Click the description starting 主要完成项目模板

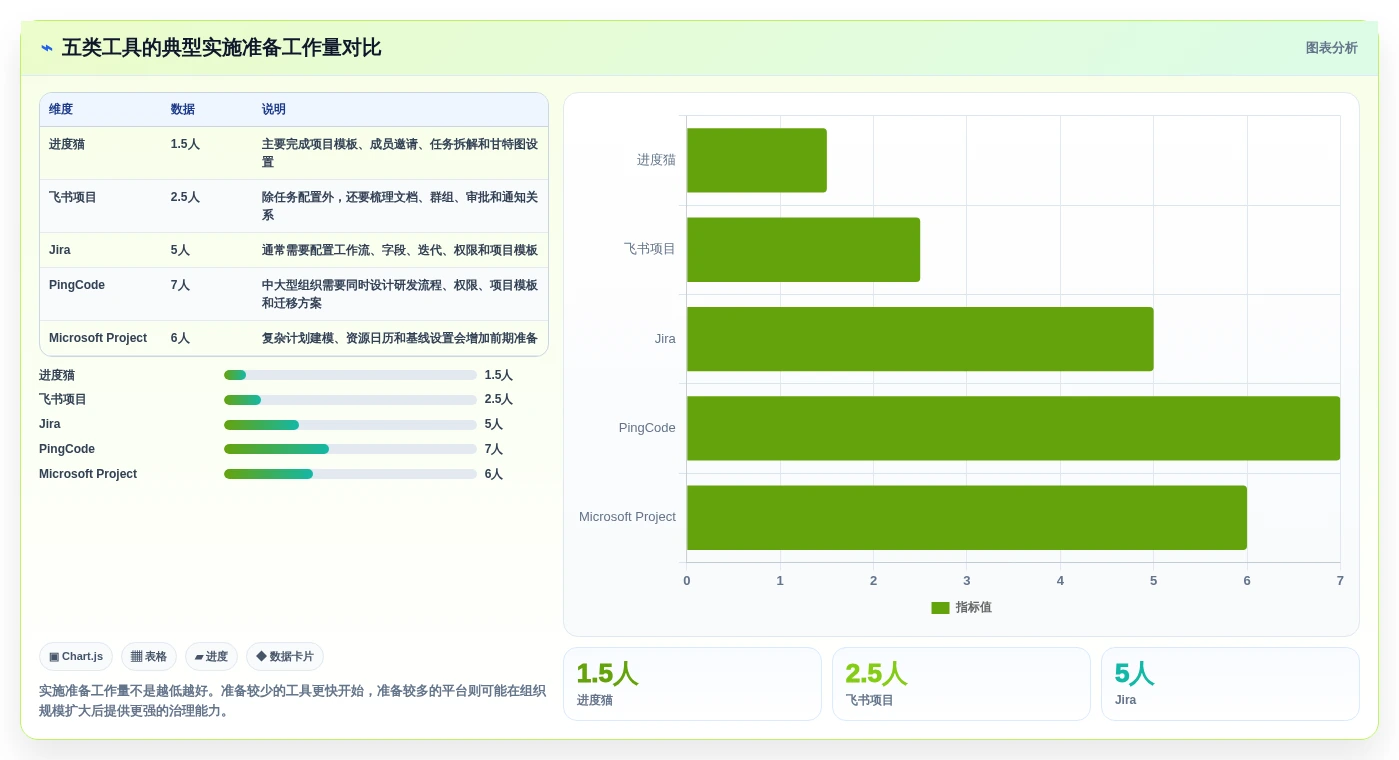[x=400, y=153]
